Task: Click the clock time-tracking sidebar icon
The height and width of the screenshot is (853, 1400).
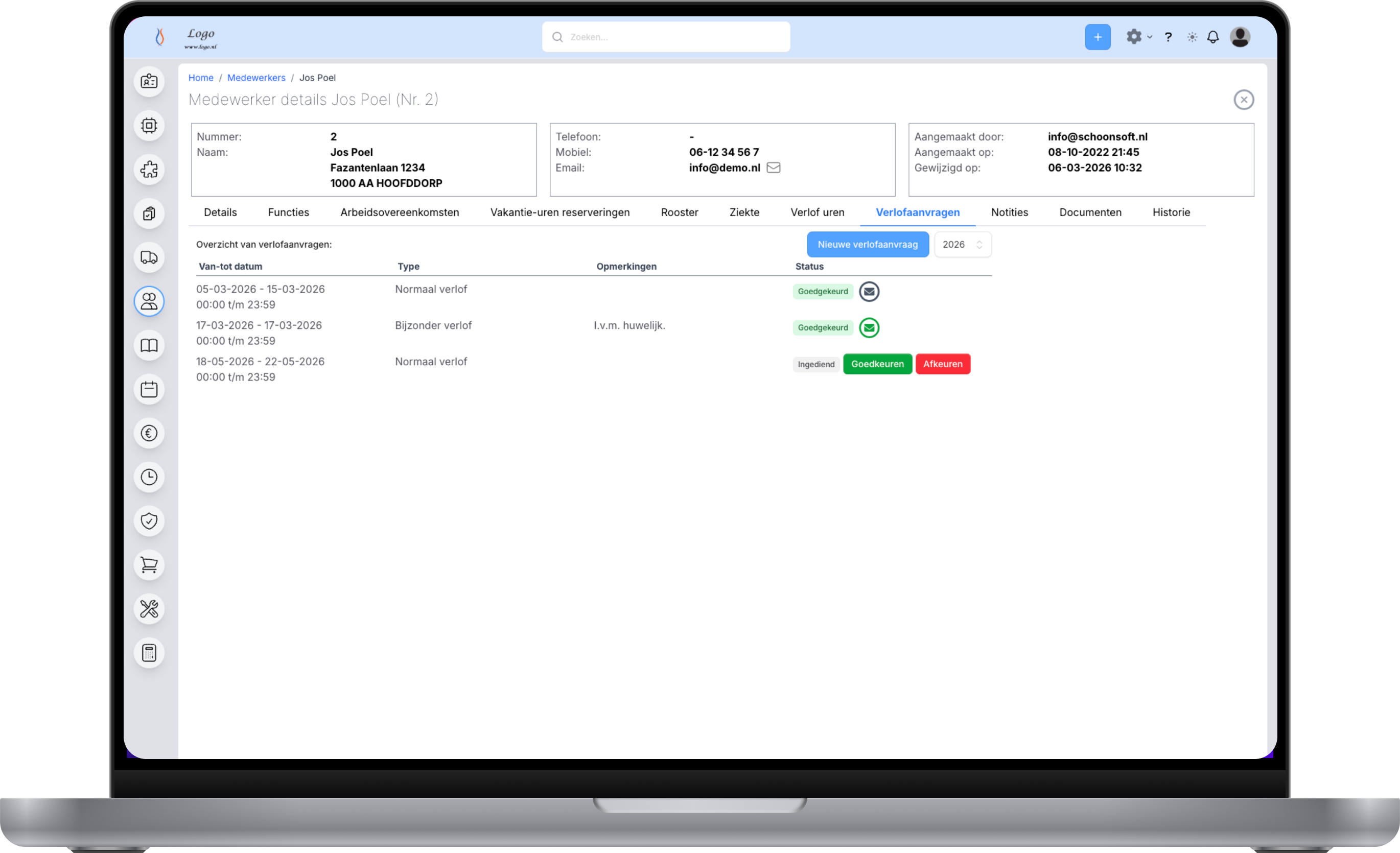Action: click(149, 477)
